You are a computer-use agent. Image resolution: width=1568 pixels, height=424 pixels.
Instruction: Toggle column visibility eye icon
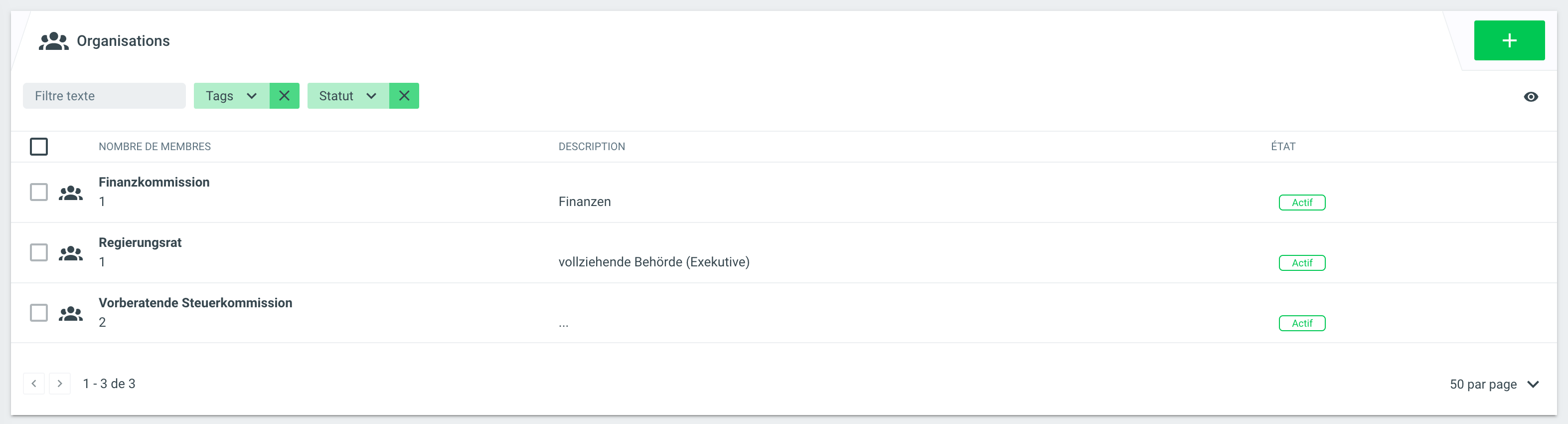1530,97
